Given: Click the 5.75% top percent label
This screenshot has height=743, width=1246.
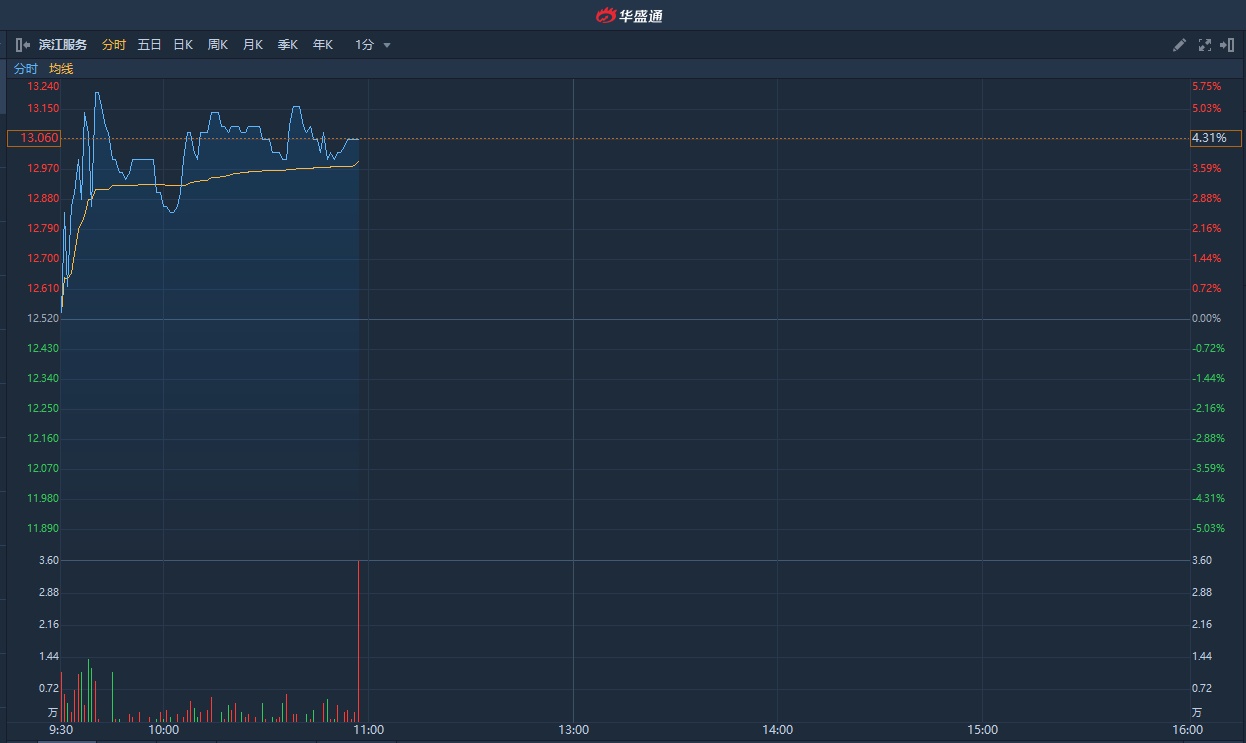Looking at the screenshot, I should coord(1206,87).
